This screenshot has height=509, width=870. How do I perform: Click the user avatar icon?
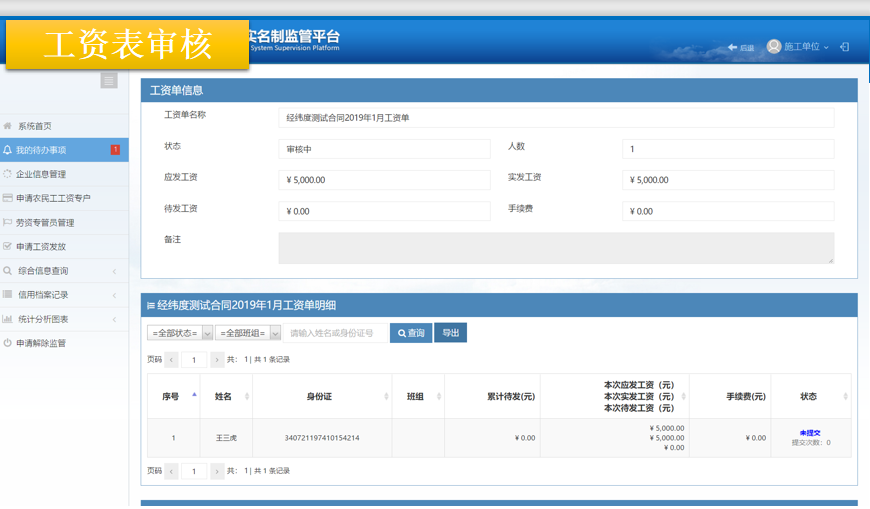[x=774, y=47]
